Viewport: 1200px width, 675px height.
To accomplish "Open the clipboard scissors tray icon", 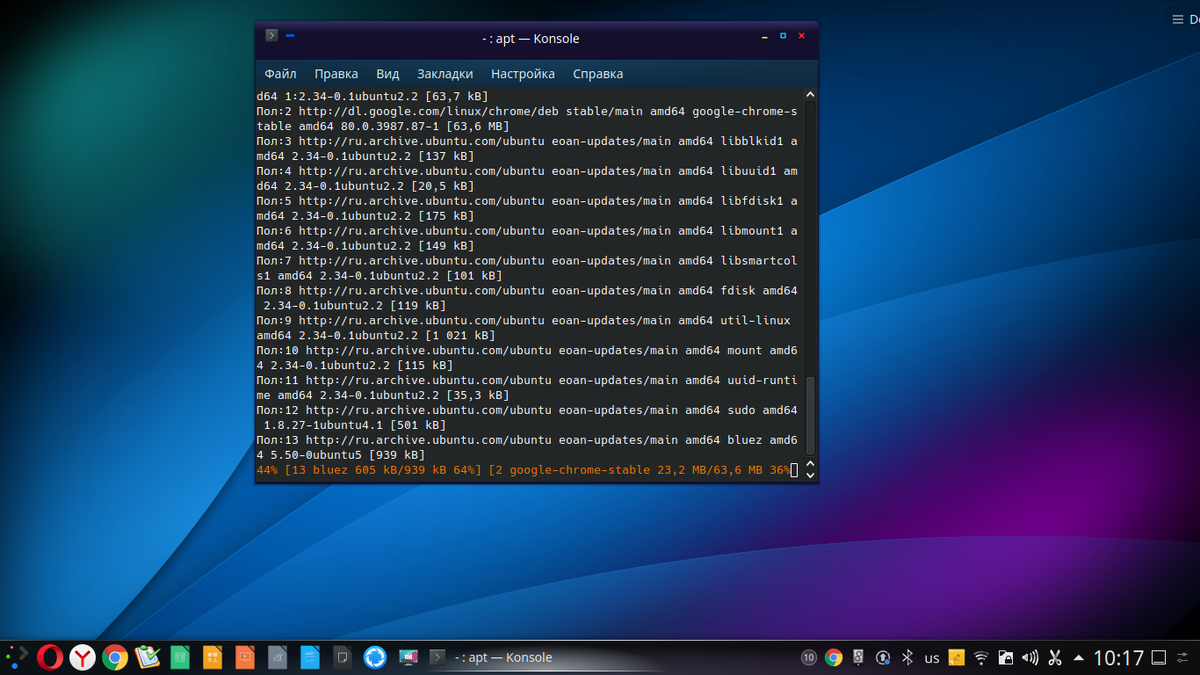I will pos(1055,658).
